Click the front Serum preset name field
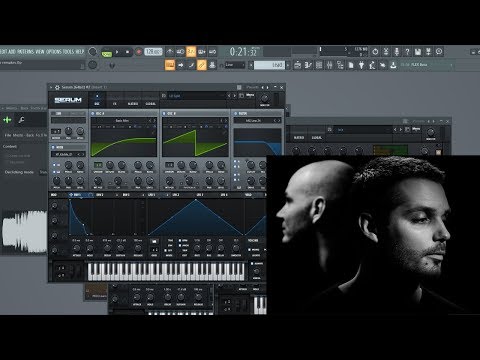Image resolution: width=480 pixels, height=360 pixels. [196, 96]
